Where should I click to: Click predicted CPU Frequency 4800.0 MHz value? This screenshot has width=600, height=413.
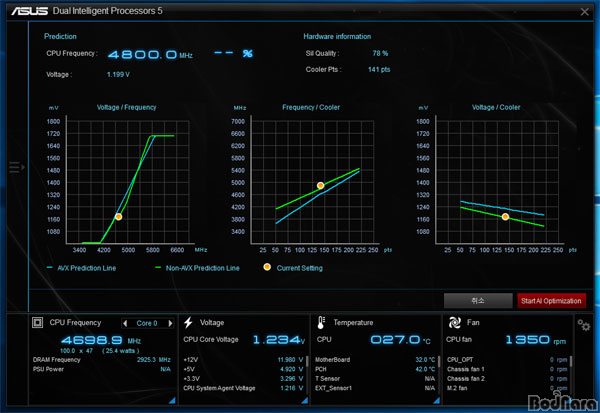point(150,55)
